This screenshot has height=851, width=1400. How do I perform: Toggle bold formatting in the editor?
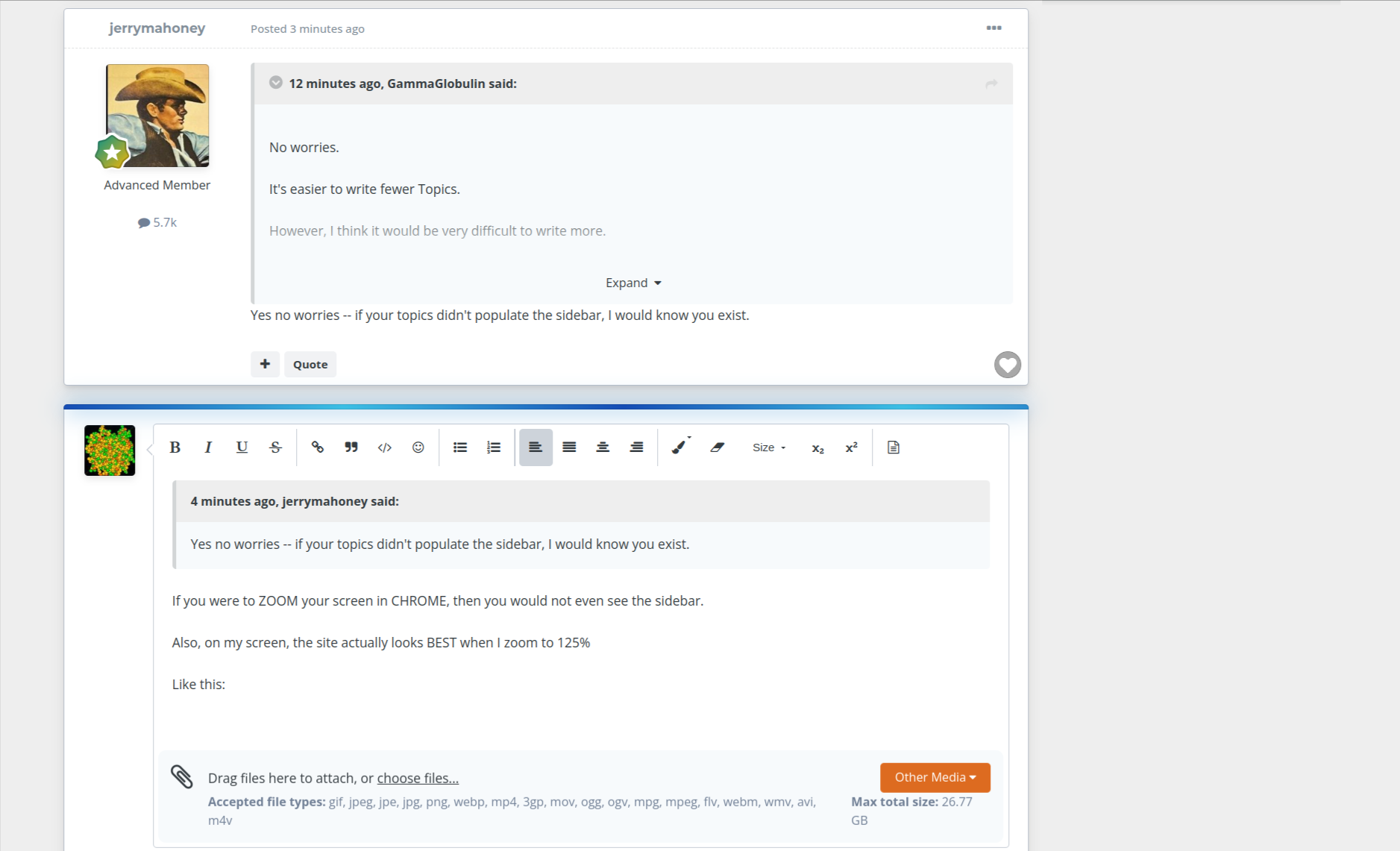pos(175,448)
